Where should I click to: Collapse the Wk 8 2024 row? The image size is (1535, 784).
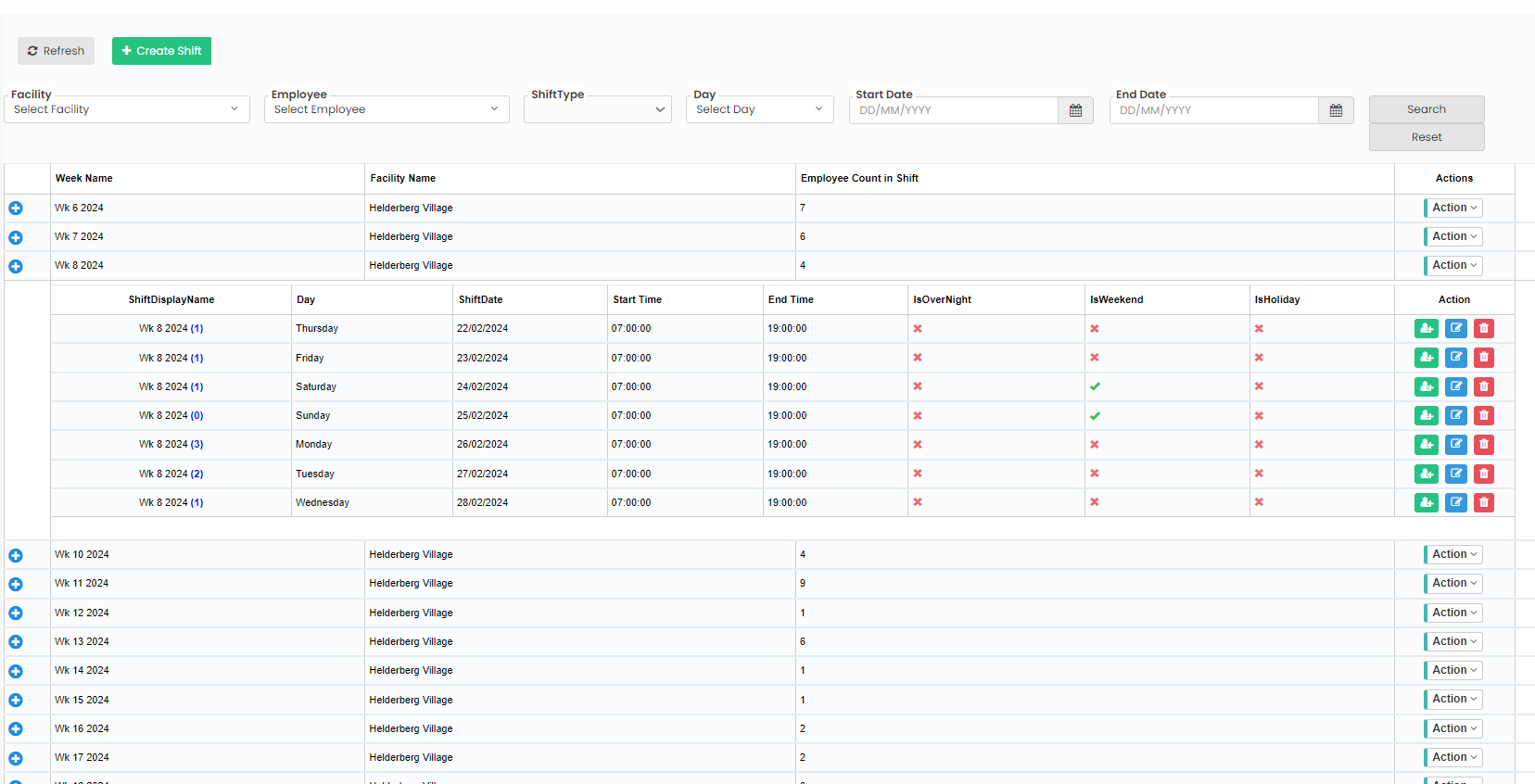coord(16,266)
